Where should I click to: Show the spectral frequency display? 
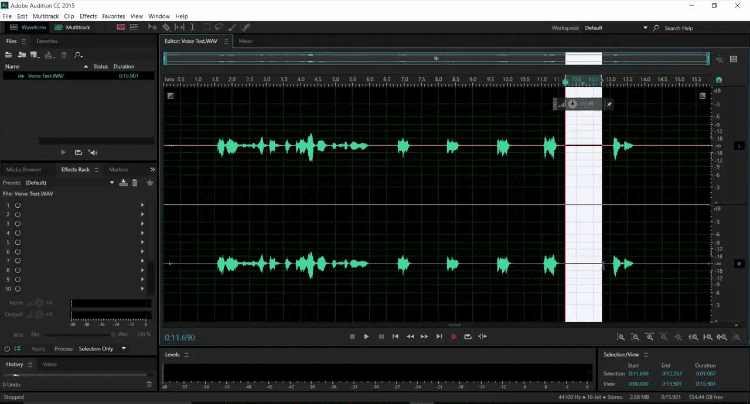pos(121,27)
